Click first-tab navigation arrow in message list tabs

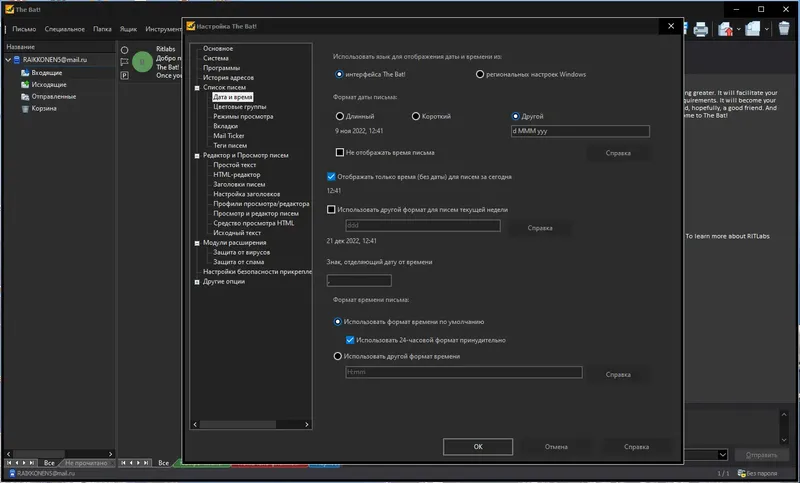123,463
